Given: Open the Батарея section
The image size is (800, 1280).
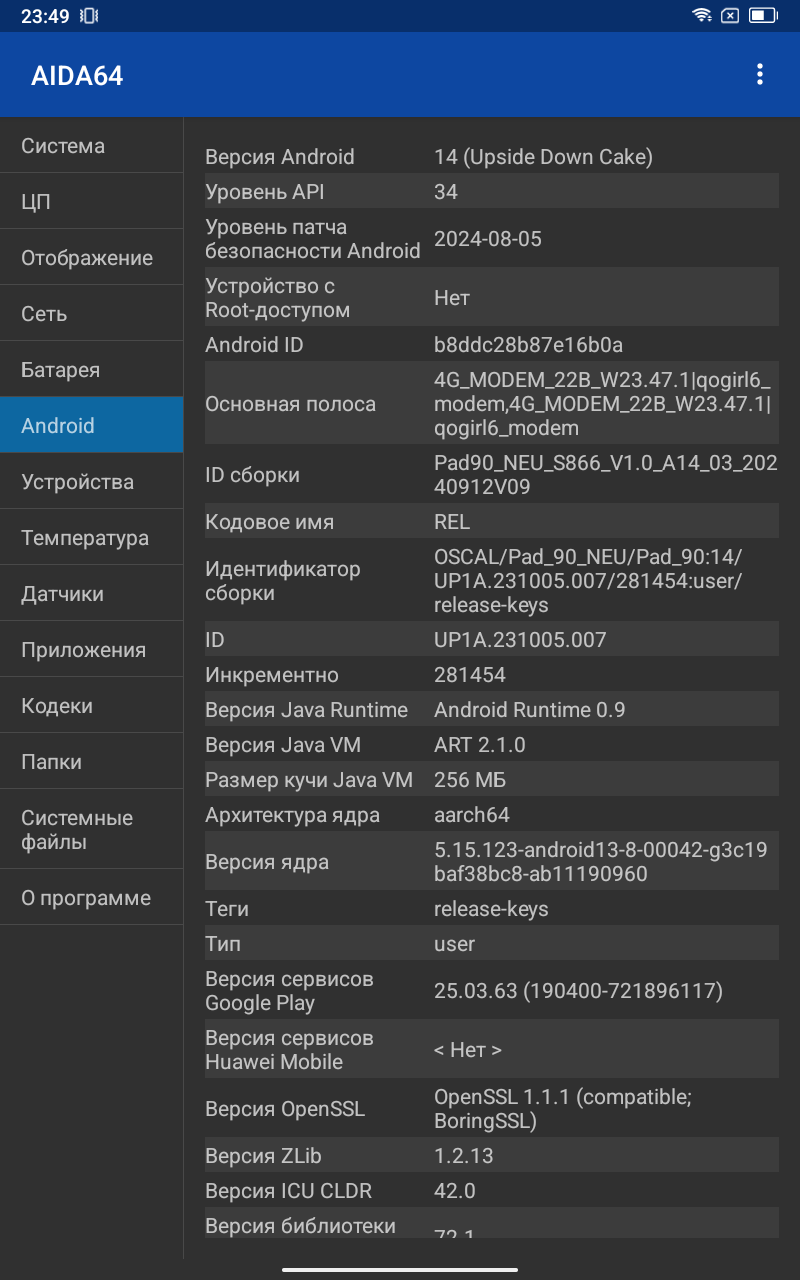Looking at the screenshot, I should pos(92,370).
